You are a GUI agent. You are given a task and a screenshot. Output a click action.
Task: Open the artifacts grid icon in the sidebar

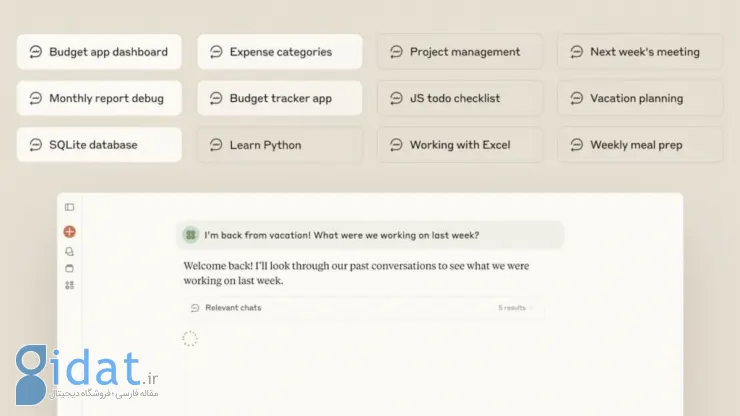pyautogui.click(x=69, y=285)
